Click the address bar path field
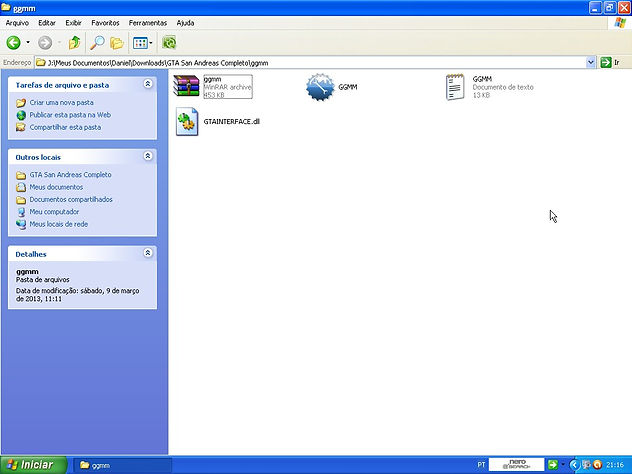 310,62
